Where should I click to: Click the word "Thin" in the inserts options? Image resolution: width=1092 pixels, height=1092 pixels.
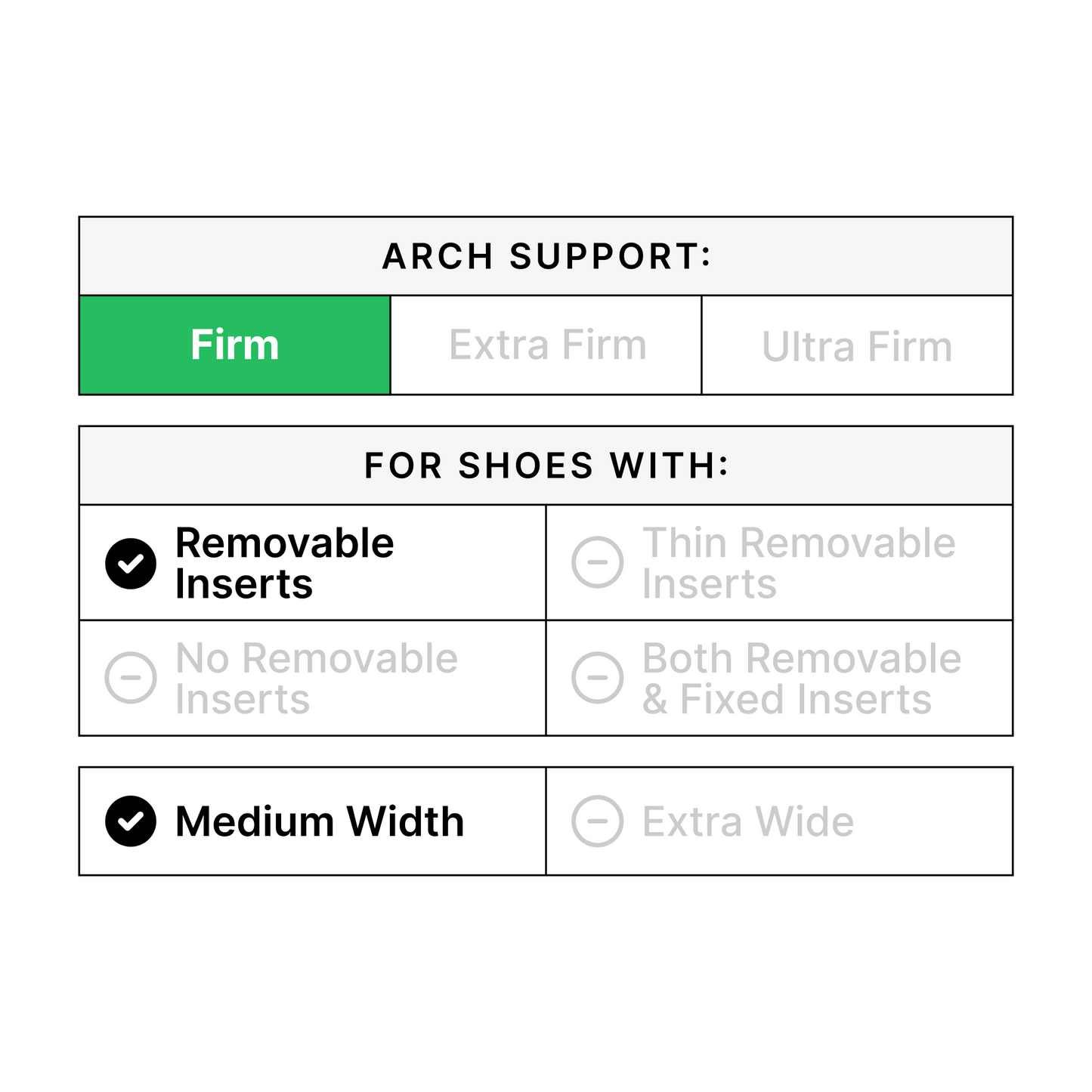pos(685,543)
